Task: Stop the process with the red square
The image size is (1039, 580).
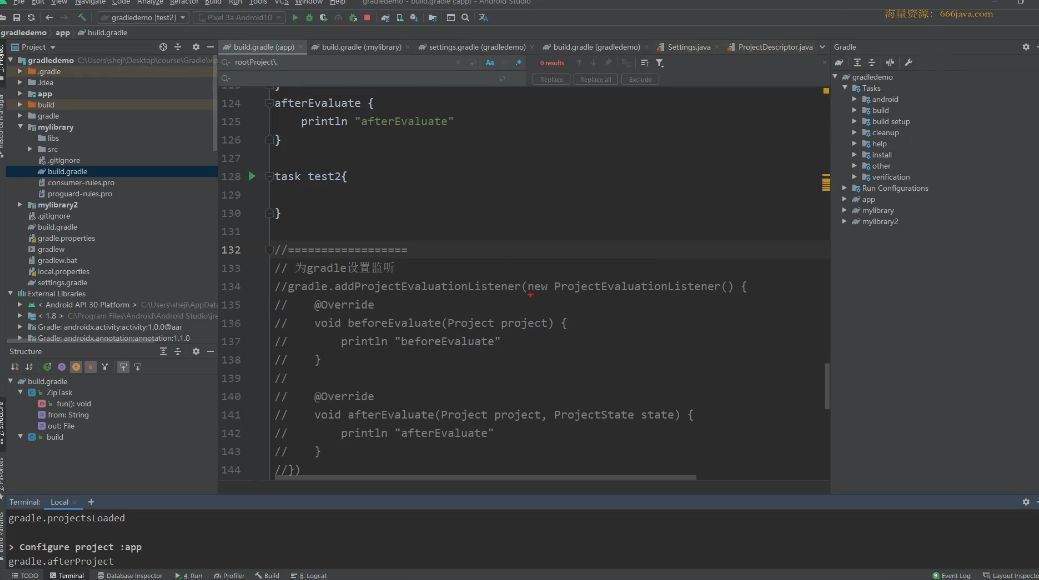Action: (x=367, y=18)
